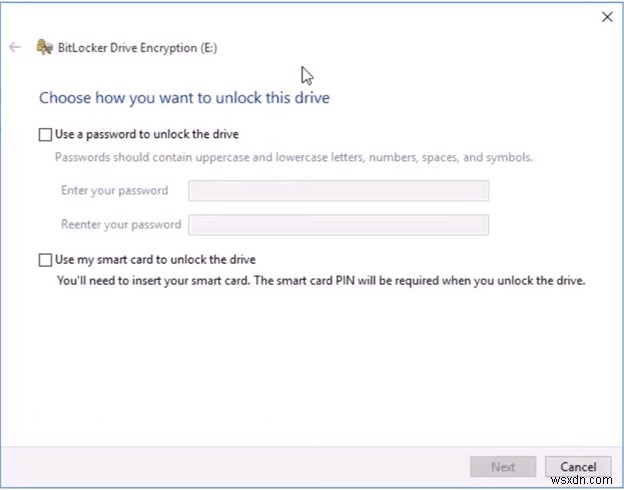Click the 'Choose how you want to unlock' heading

click(184, 98)
